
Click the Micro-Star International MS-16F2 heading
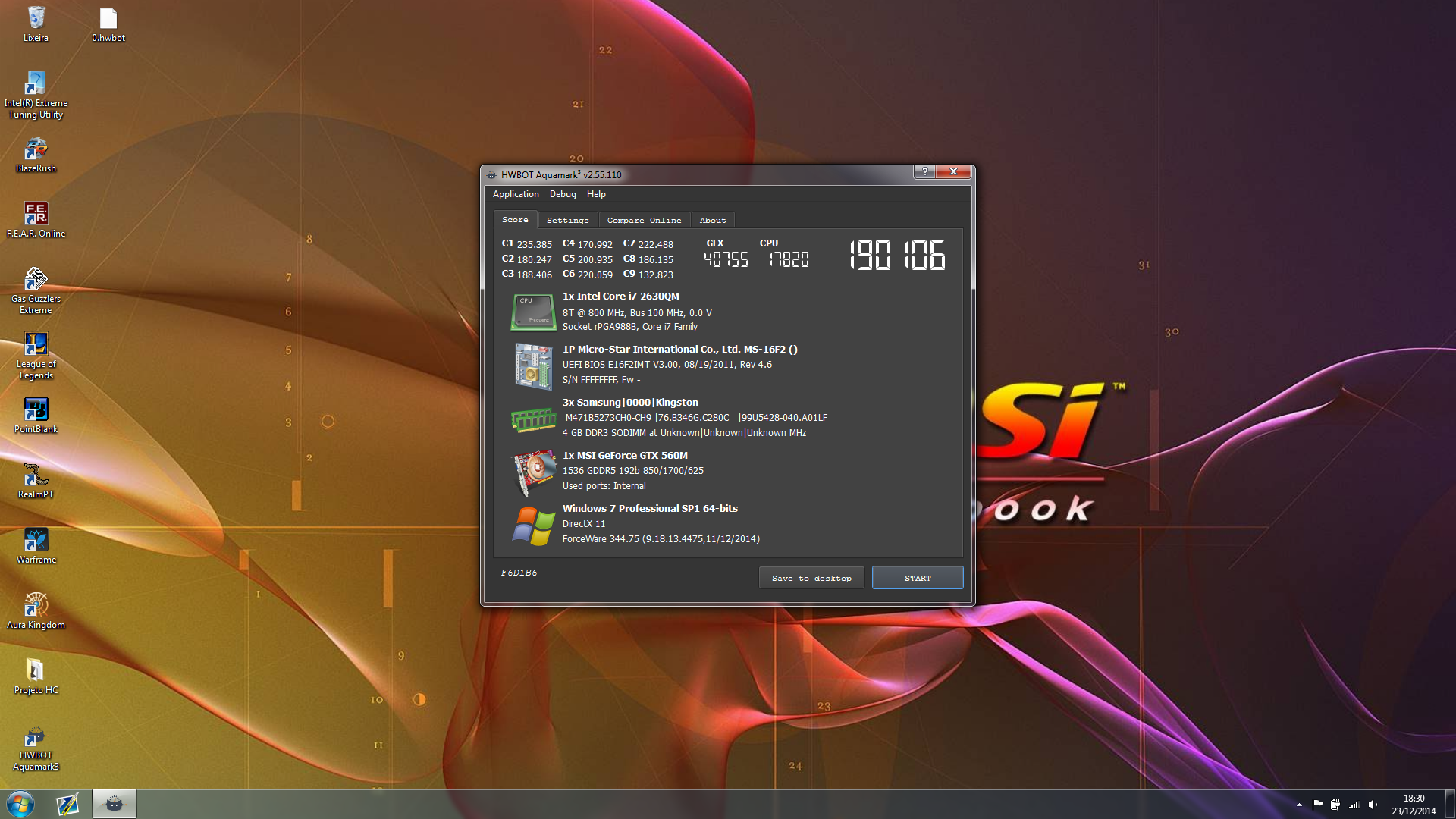pyautogui.click(x=679, y=350)
